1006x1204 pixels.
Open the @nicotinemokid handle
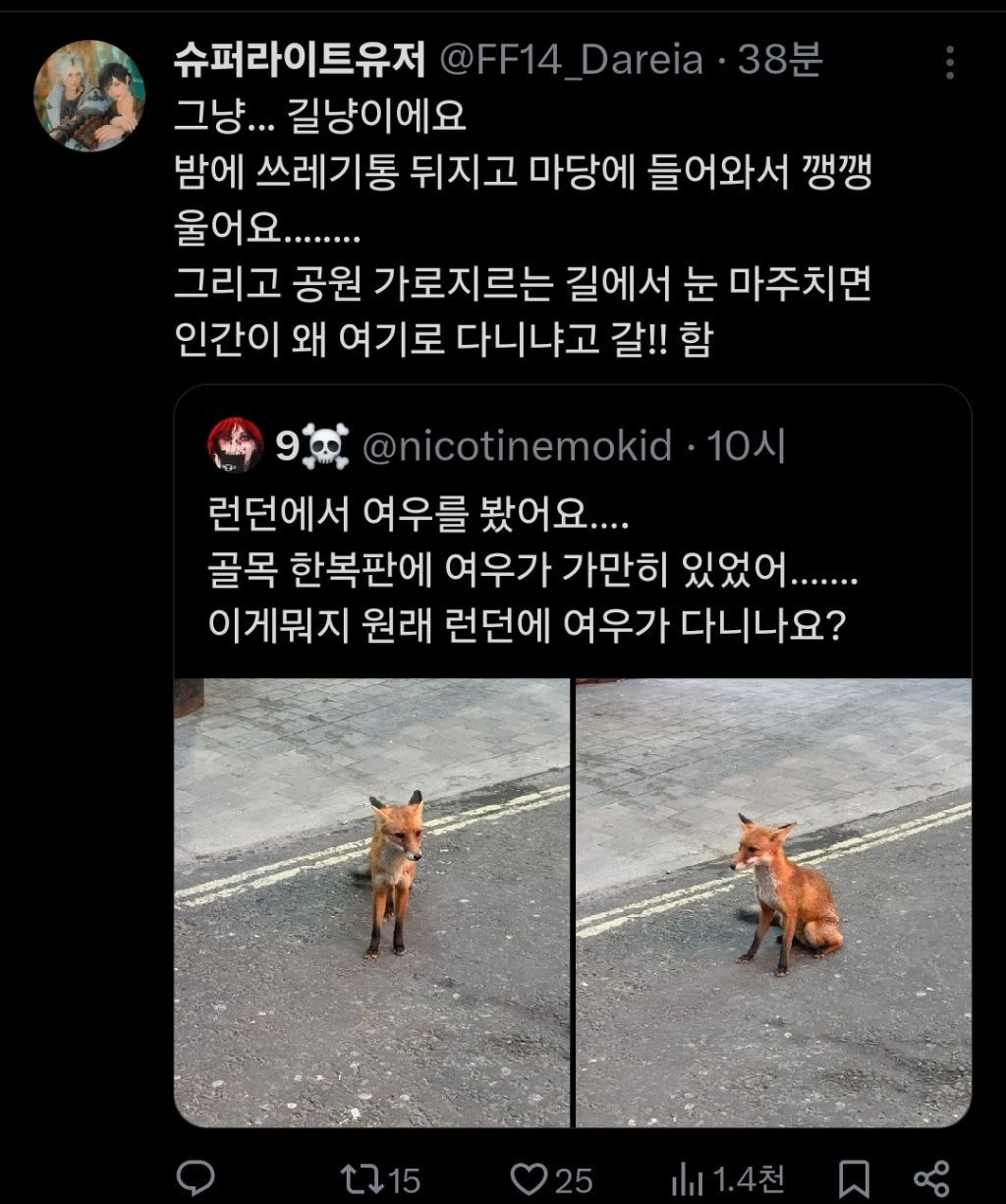(x=517, y=447)
